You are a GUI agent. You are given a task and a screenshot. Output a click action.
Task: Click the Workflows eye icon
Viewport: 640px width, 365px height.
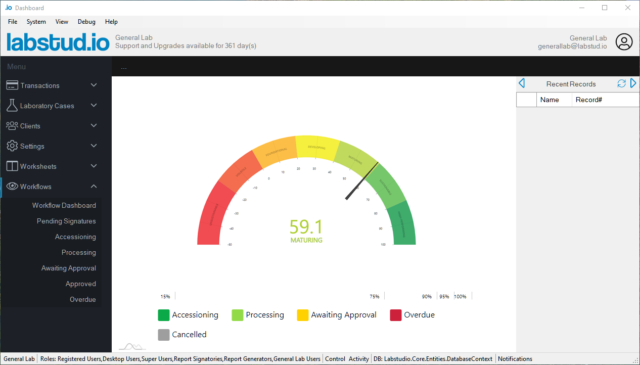(12, 186)
